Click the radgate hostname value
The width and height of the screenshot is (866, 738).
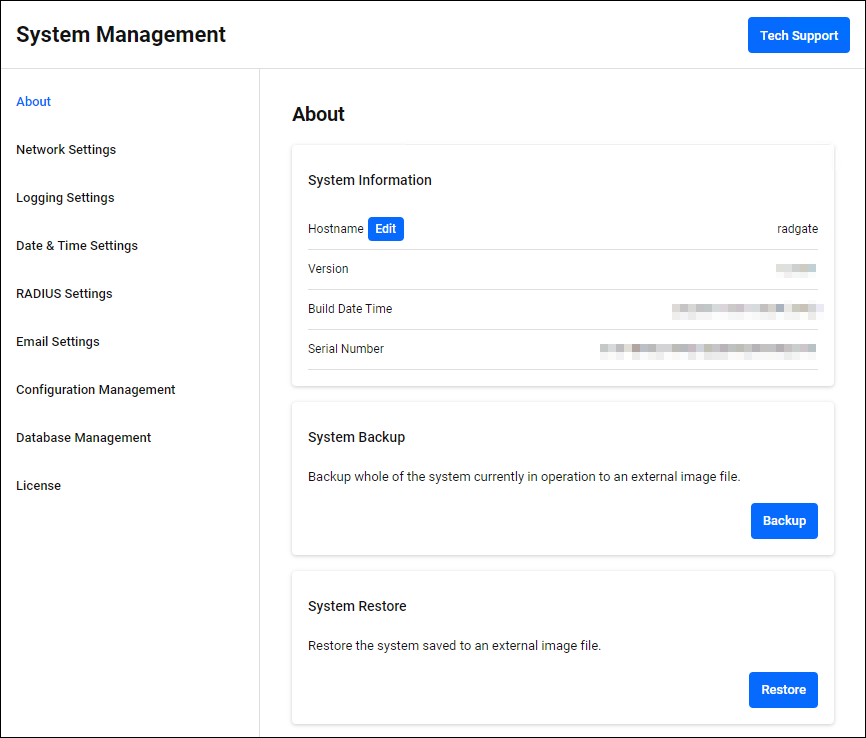click(797, 229)
